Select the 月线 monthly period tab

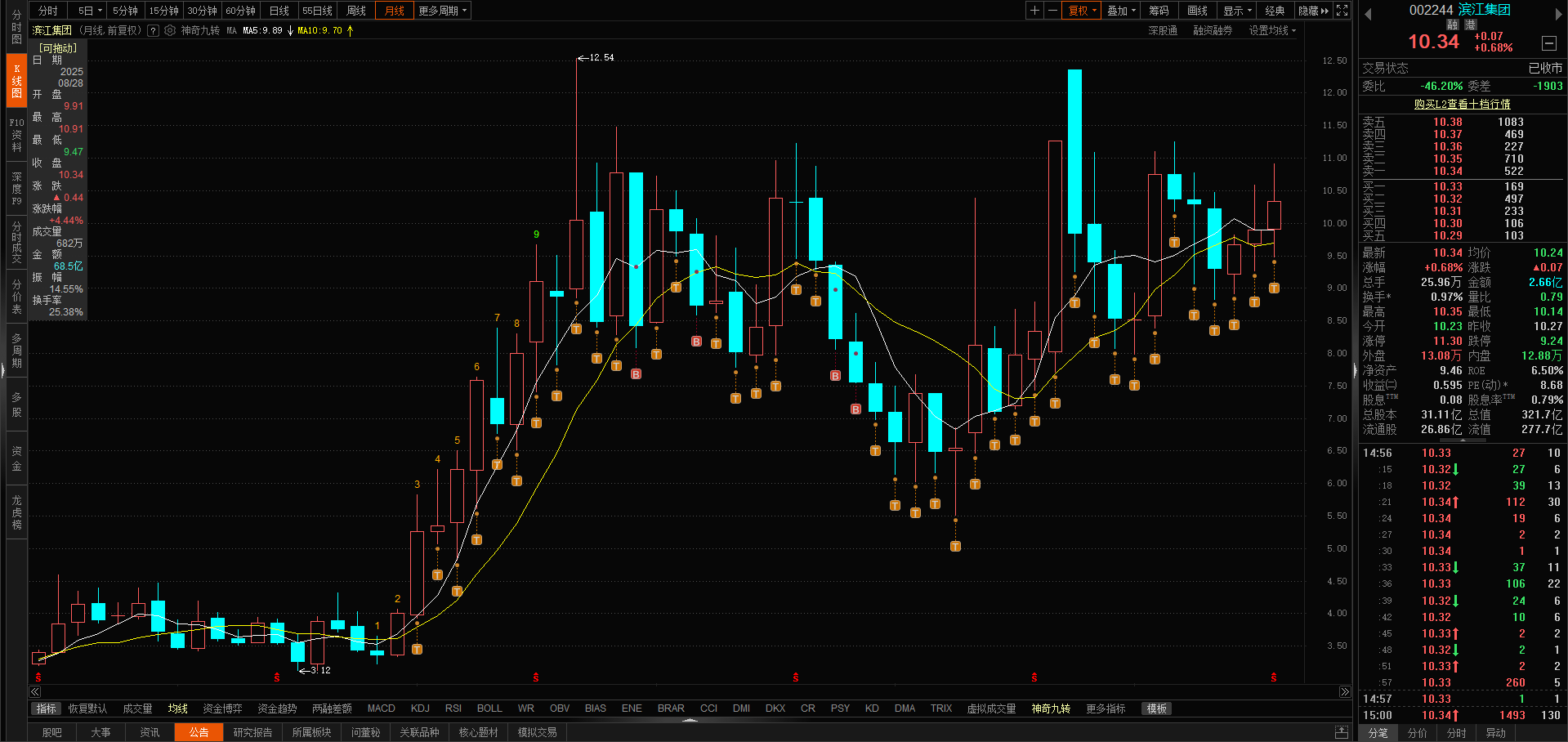click(395, 11)
